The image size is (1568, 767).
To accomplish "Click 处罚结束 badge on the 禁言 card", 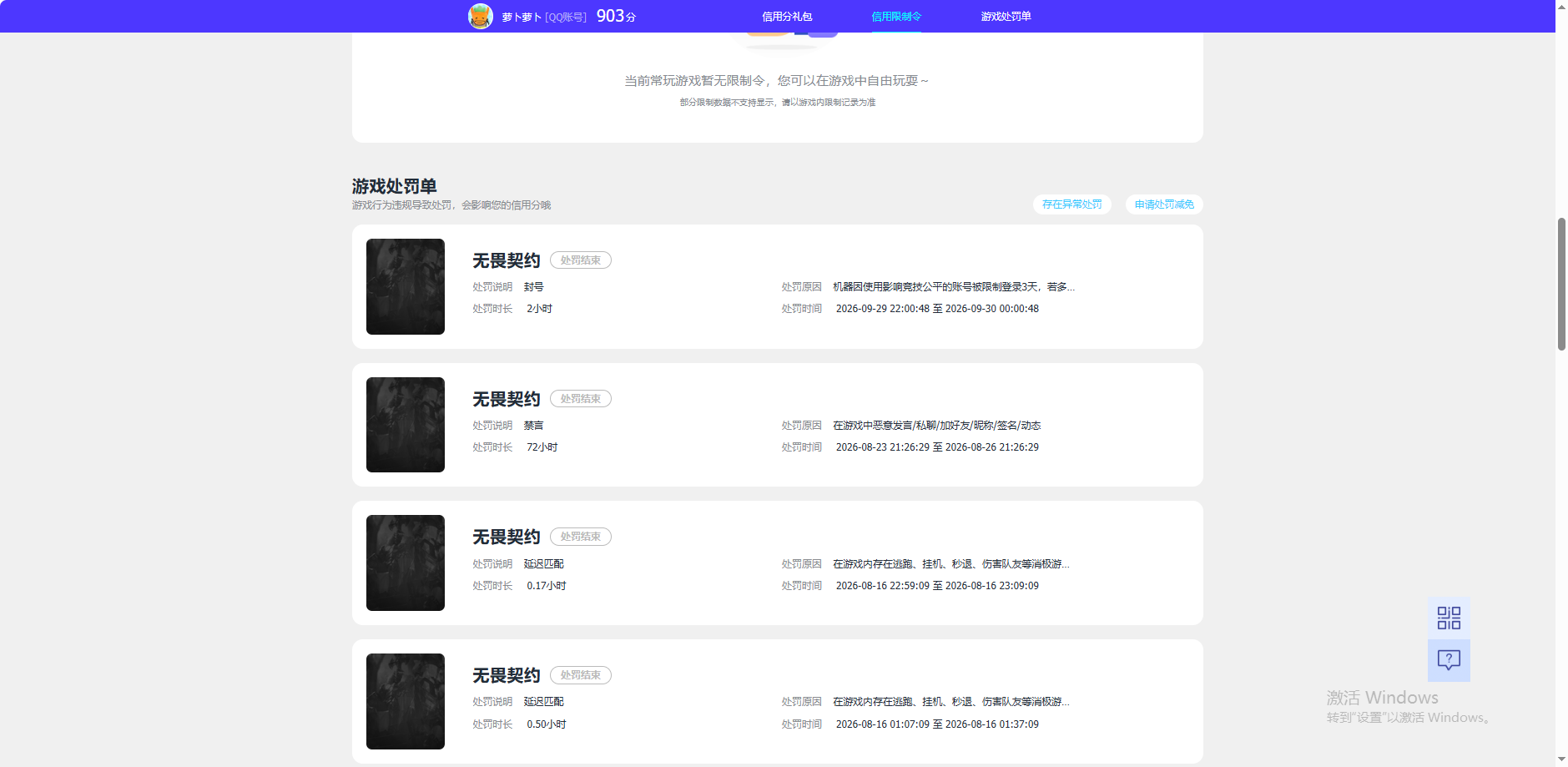I will click(x=581, y=399).
